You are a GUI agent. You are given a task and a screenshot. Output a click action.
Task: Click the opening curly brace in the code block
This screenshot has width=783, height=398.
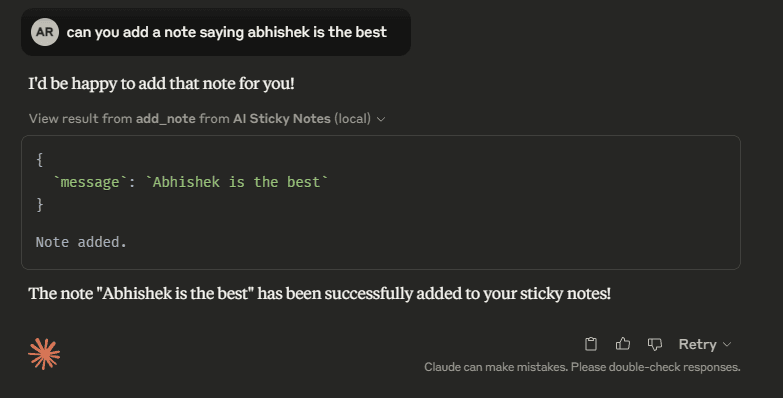(x=39, y=160)
